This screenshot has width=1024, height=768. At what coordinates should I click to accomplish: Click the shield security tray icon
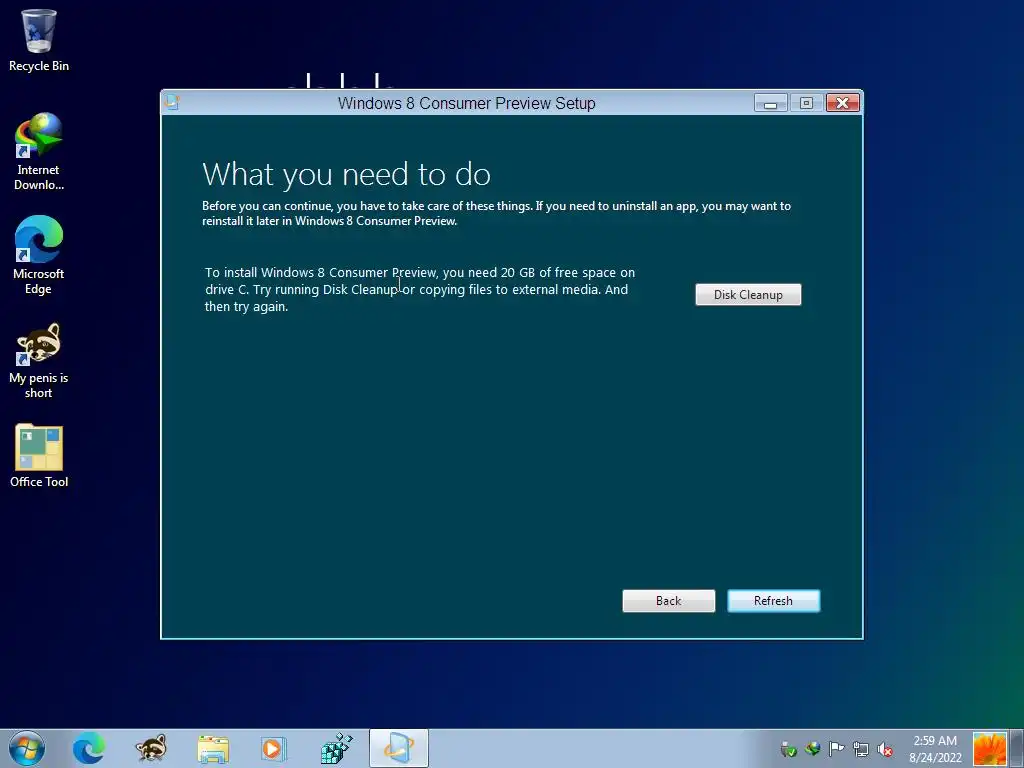788,749
